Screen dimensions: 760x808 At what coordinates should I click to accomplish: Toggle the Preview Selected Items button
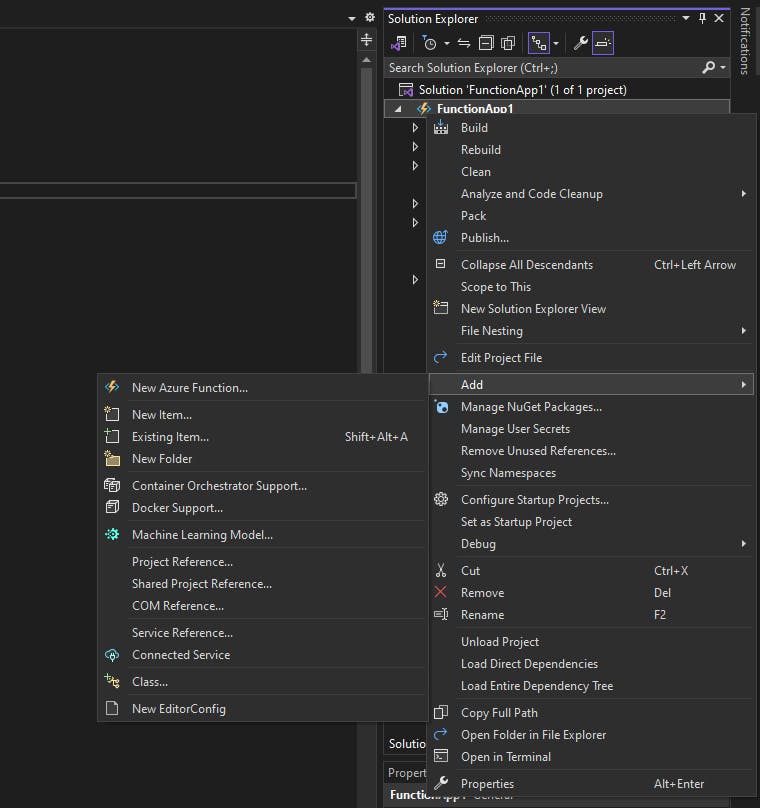603,43
